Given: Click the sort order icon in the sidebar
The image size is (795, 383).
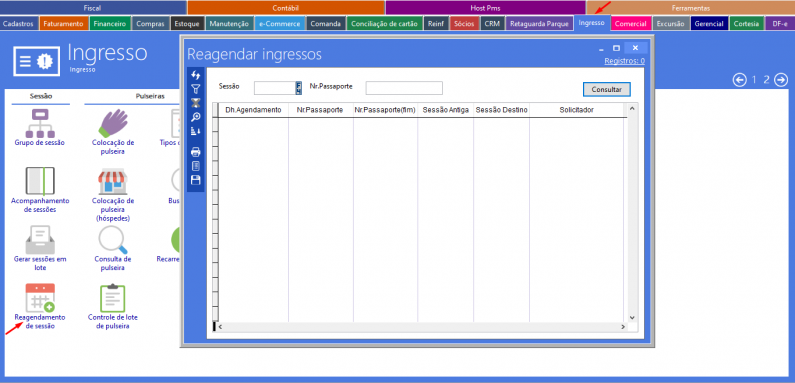Looking at the screenshot, I should pyautogui.click(x=195, y=131).
